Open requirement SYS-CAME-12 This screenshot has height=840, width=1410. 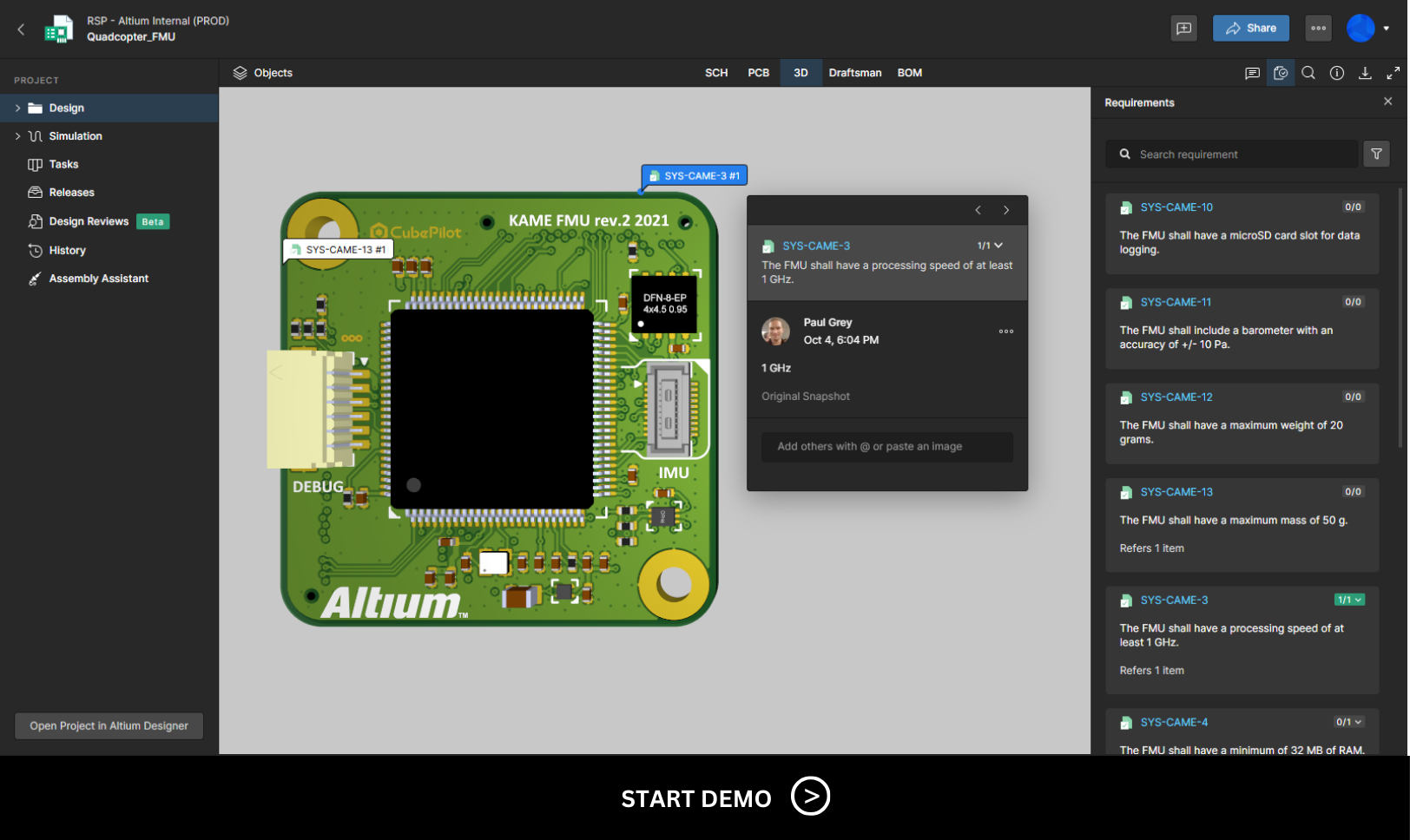pos(1176,397)
